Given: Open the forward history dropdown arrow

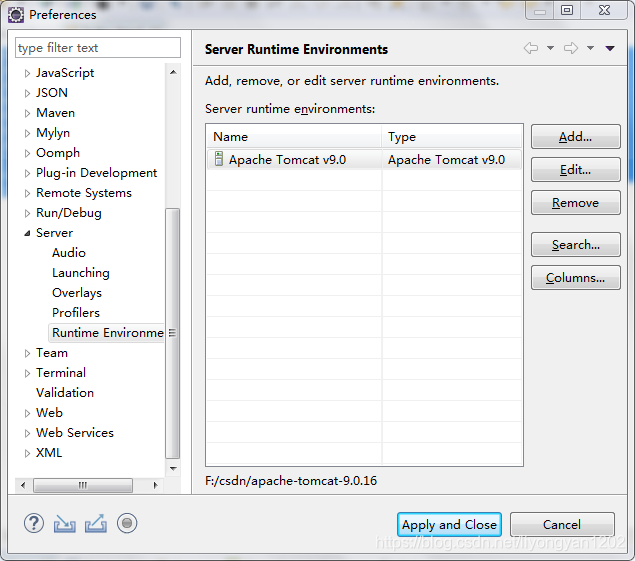Looking at the screenshot, I should [590, 48].
